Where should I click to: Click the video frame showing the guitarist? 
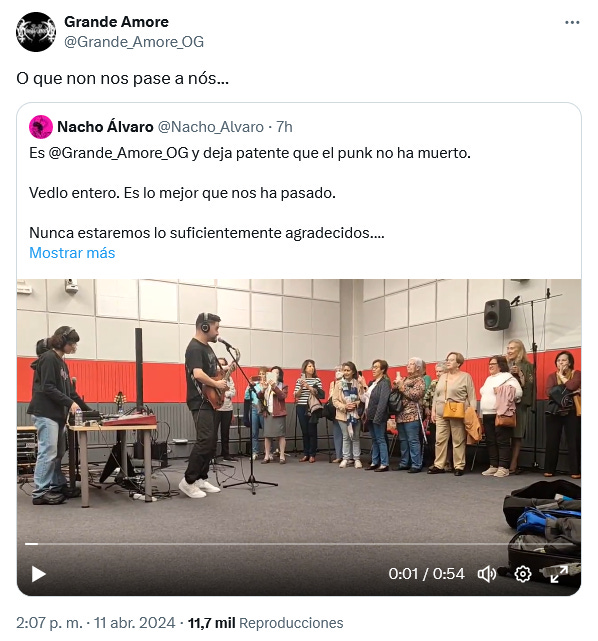tap(299, 409)
